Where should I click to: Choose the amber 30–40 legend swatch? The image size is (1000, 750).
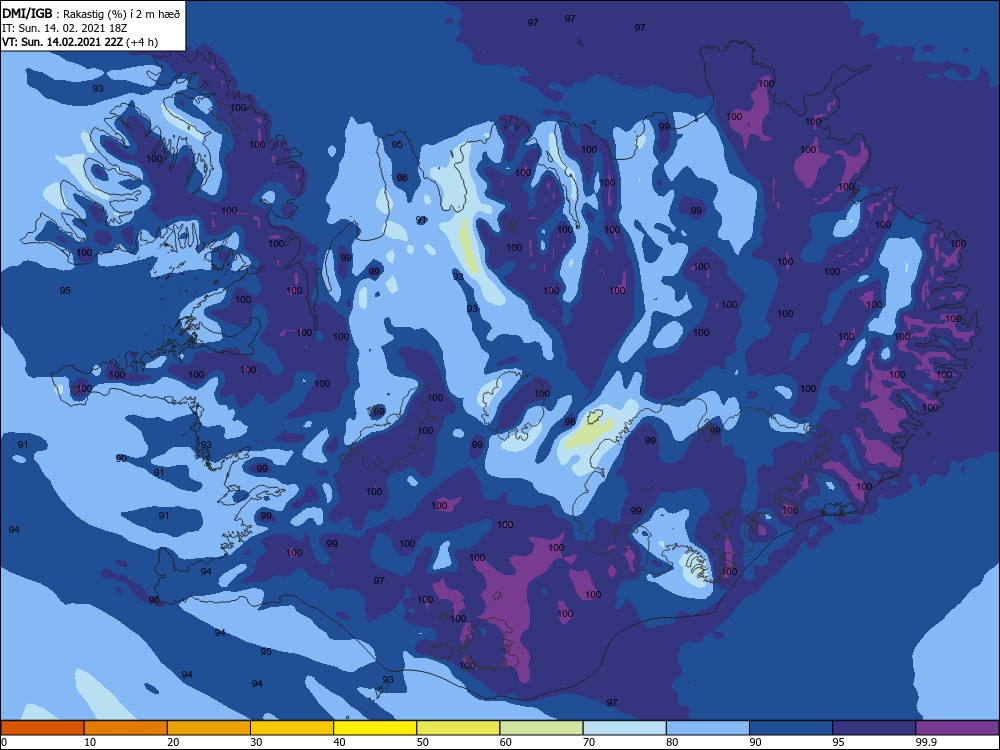(x=292, y=728)
